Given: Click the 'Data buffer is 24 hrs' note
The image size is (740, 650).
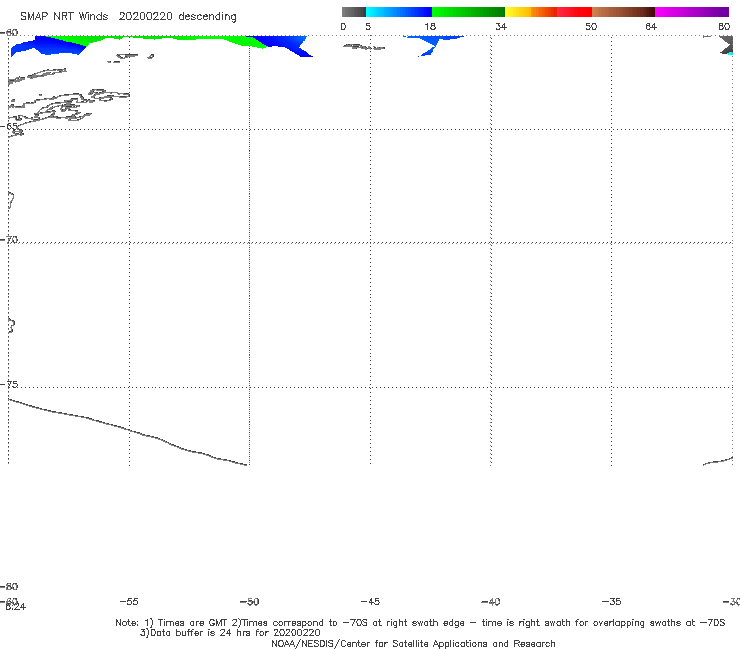Looking at the screenshot, I should tap(230, 633).
